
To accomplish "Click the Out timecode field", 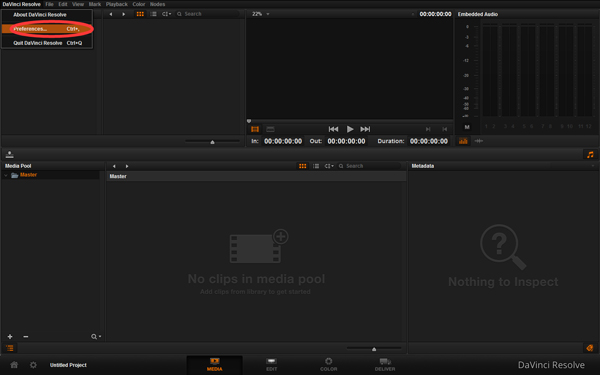I will [x=346, y=141].
